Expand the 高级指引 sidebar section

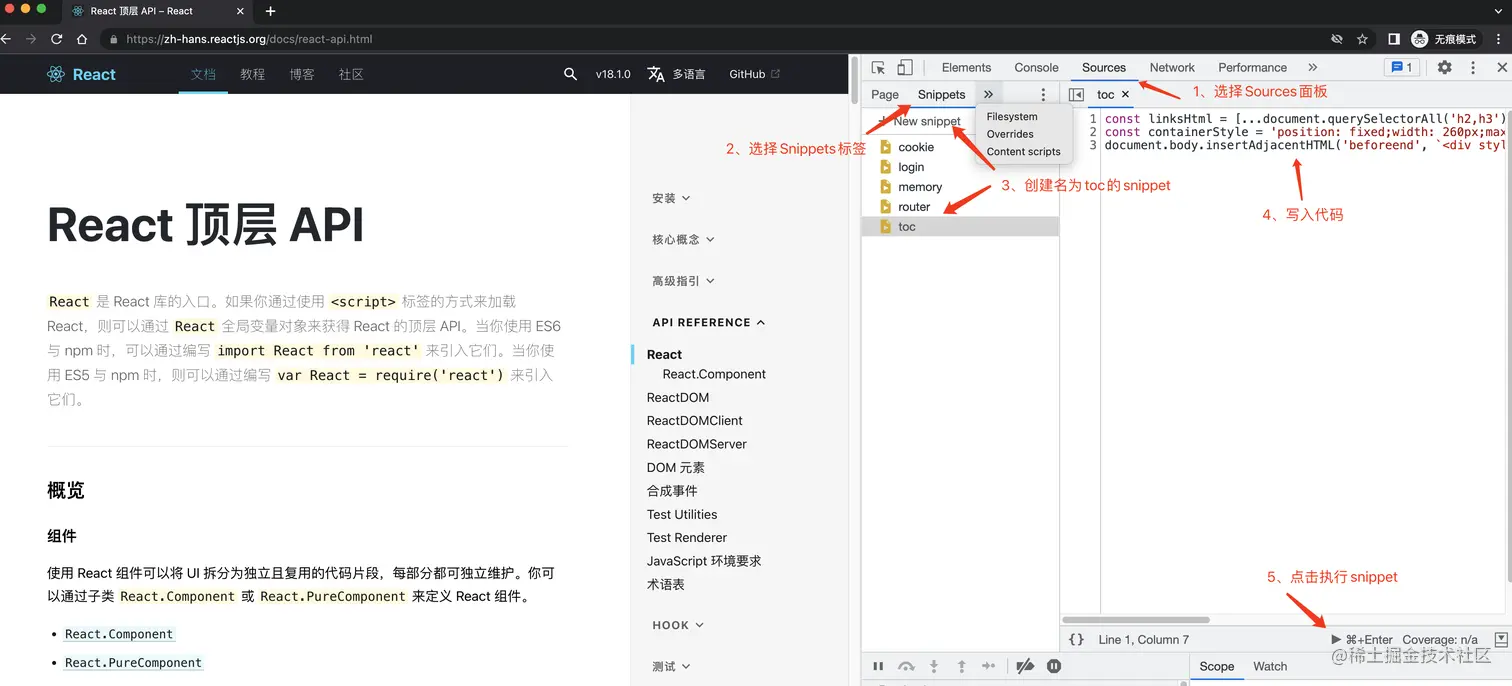click(683, 281)
